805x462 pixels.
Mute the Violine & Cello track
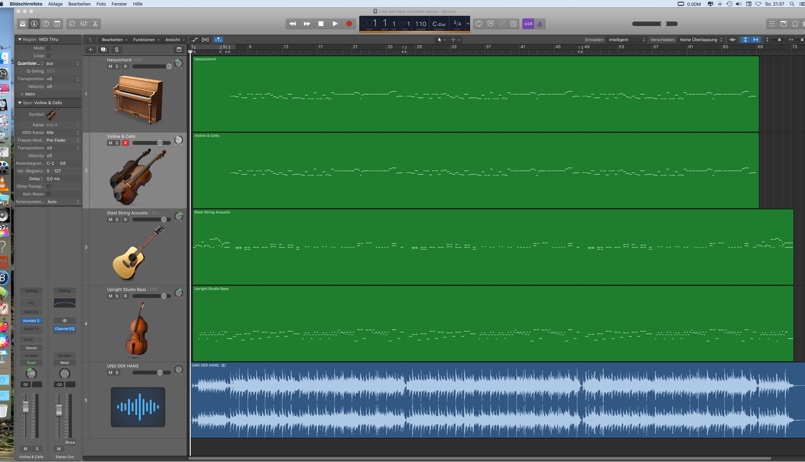tap(110, 143)
